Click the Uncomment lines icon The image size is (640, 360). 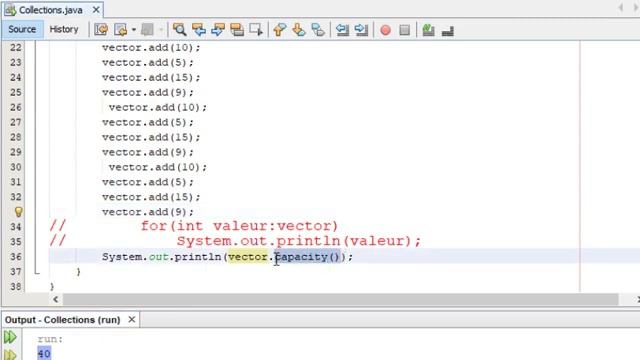[x=448, y=31]
